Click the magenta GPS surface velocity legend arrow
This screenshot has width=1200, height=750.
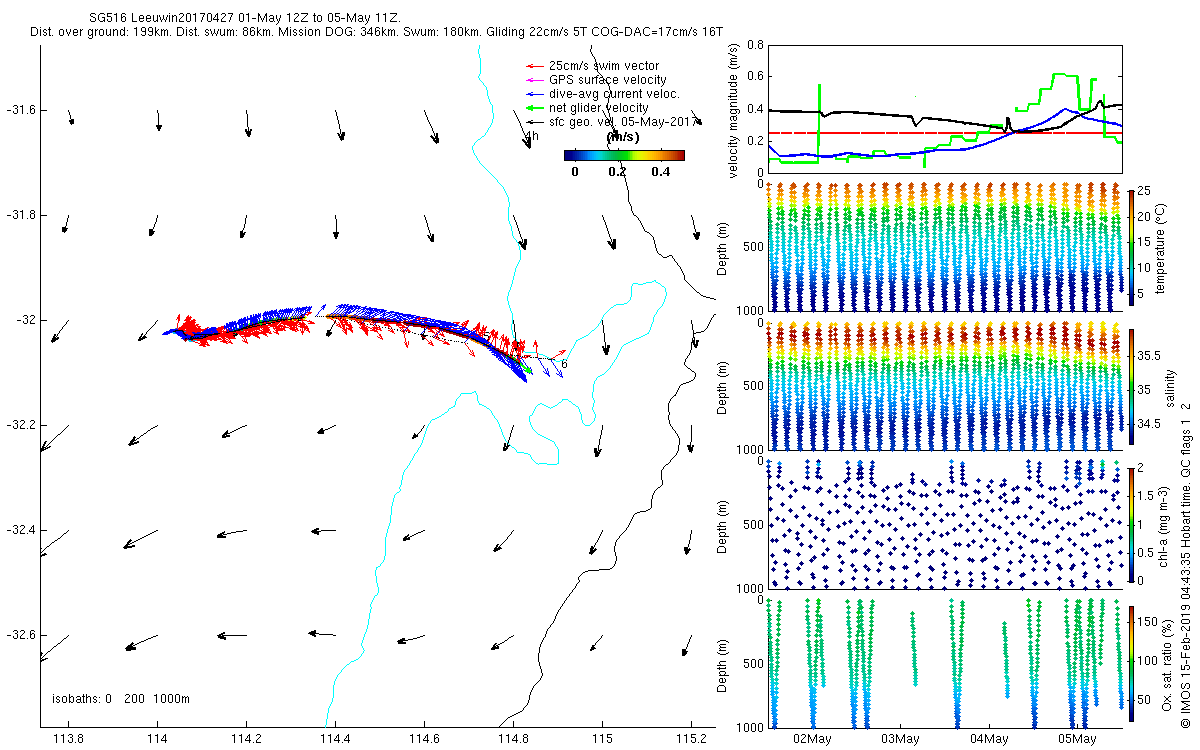coord(534,80)
